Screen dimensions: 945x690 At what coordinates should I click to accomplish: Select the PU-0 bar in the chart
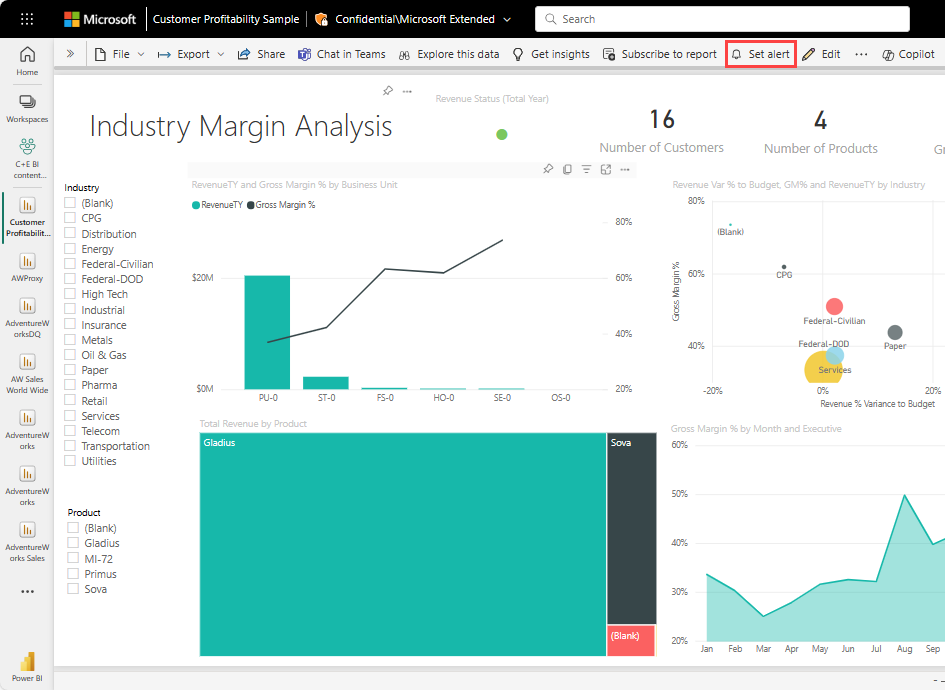point(267,332)
